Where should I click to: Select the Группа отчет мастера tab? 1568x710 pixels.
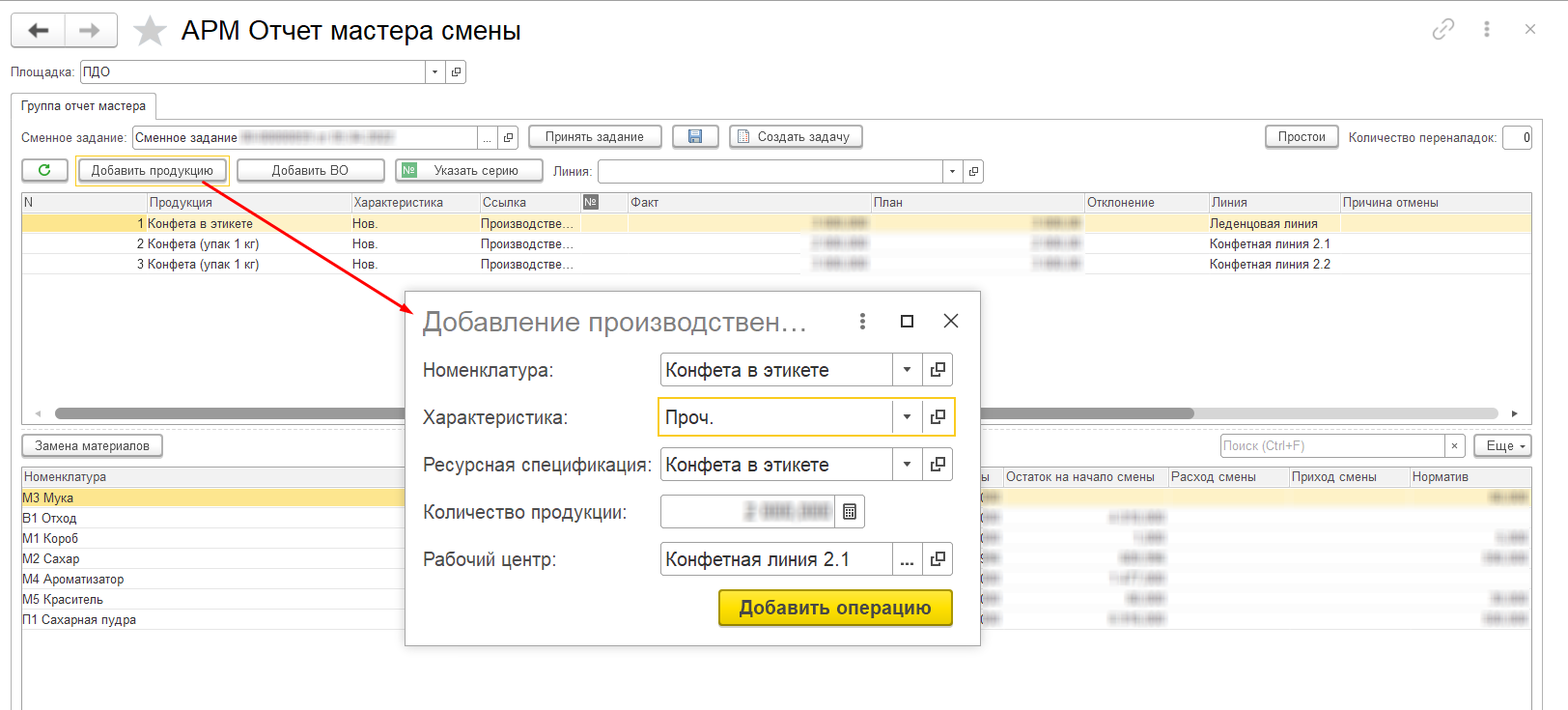point(83,106)
